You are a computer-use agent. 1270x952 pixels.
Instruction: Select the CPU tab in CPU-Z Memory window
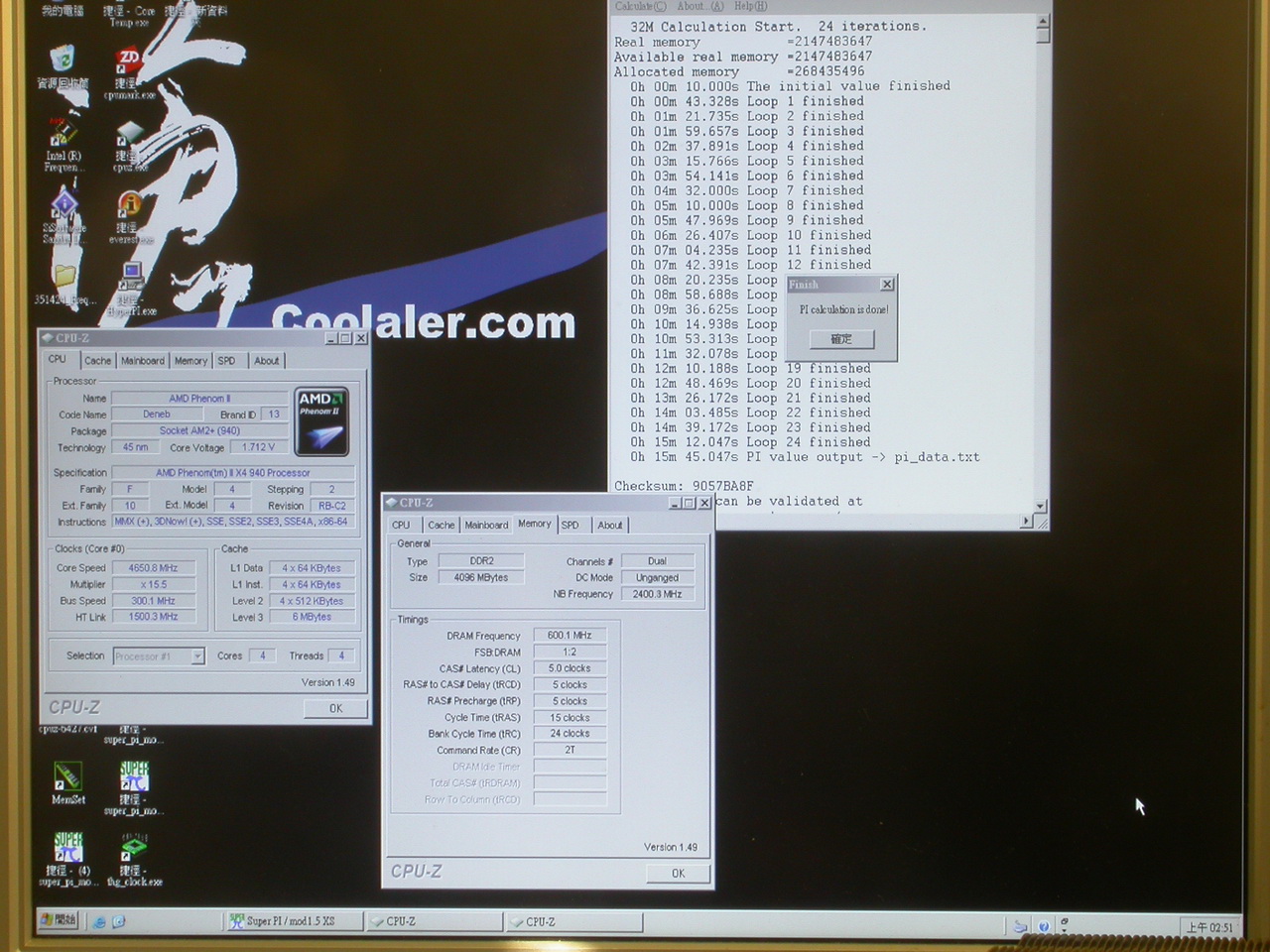pyautogui.click(x=401, y=526)
